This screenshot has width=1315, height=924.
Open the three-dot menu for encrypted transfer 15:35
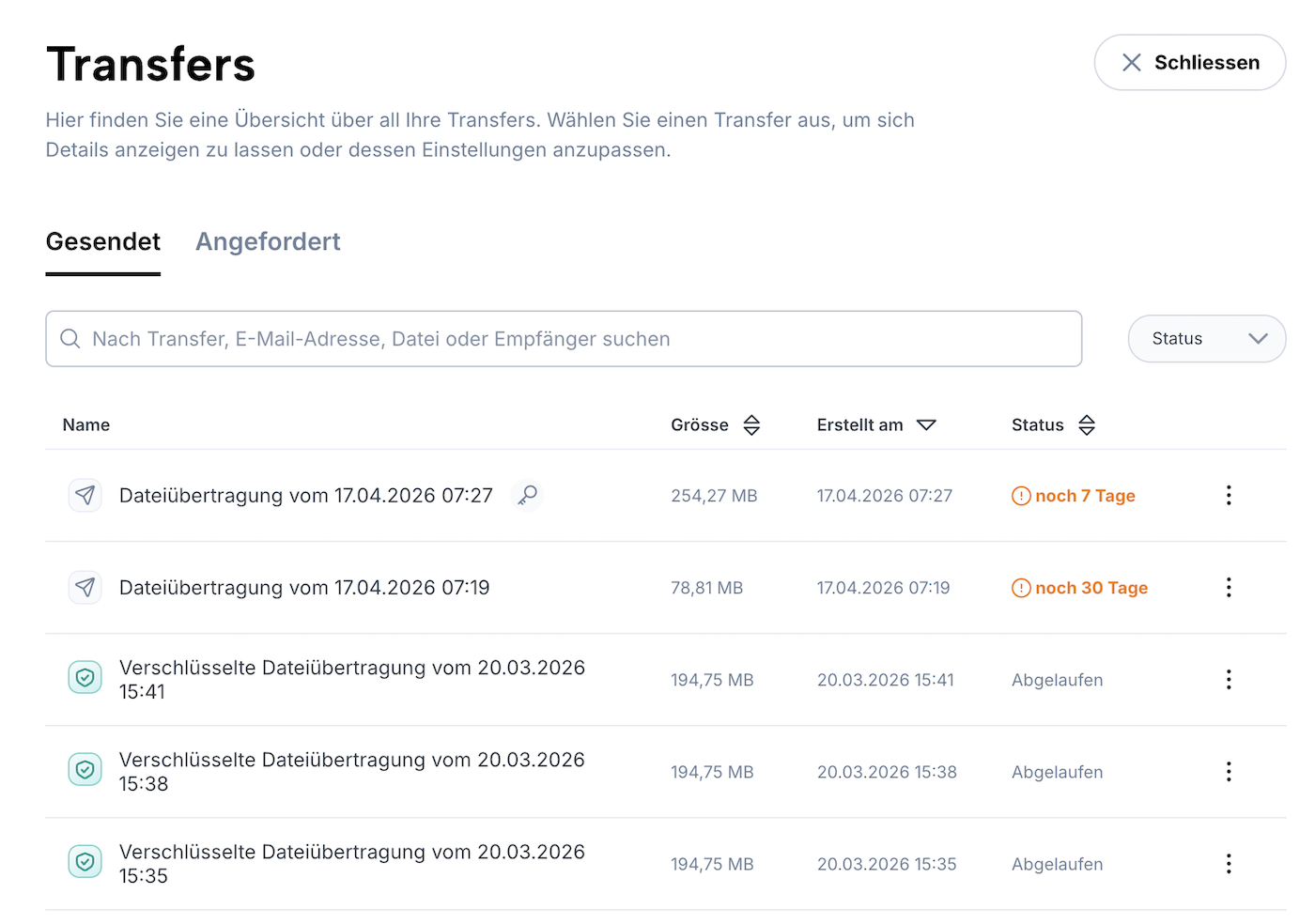1229,863
